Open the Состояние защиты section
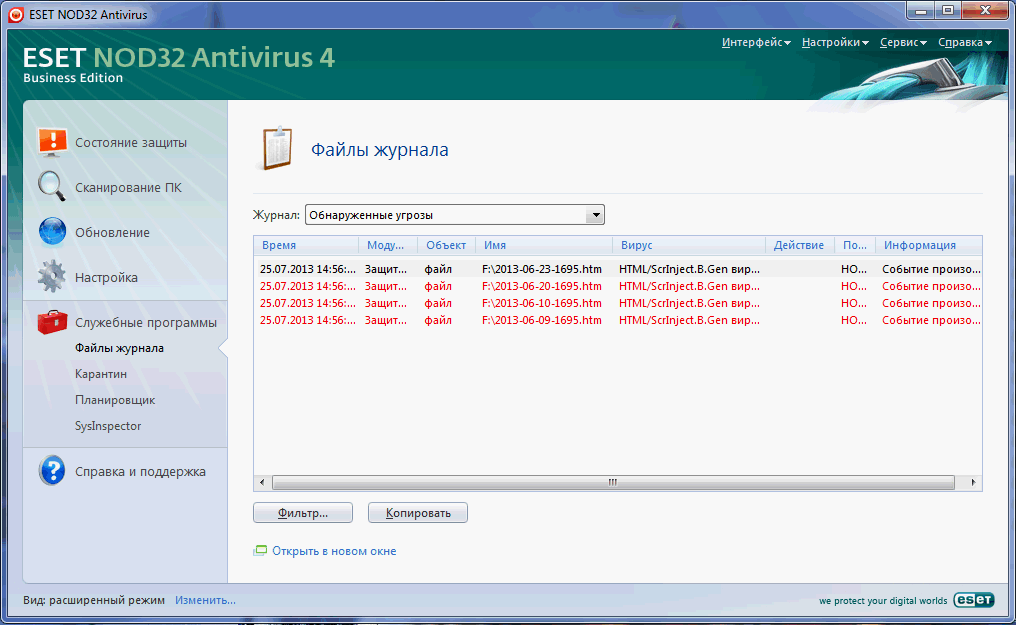This screenshot has height=625, width=1016. [131, 142]
